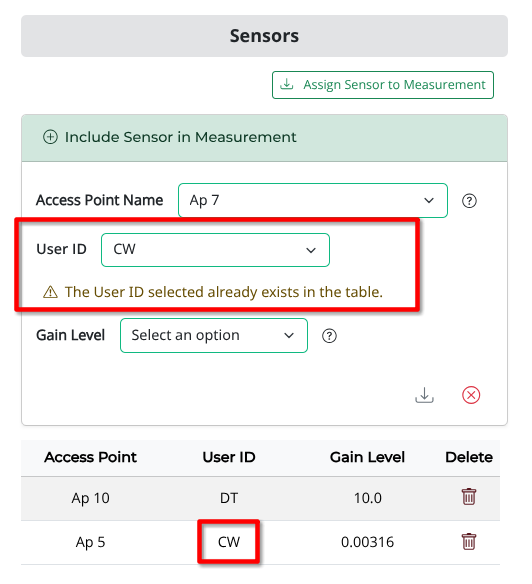Click the Access Point column header
Screen dimensions: 532x584
(x=91, y=457)
